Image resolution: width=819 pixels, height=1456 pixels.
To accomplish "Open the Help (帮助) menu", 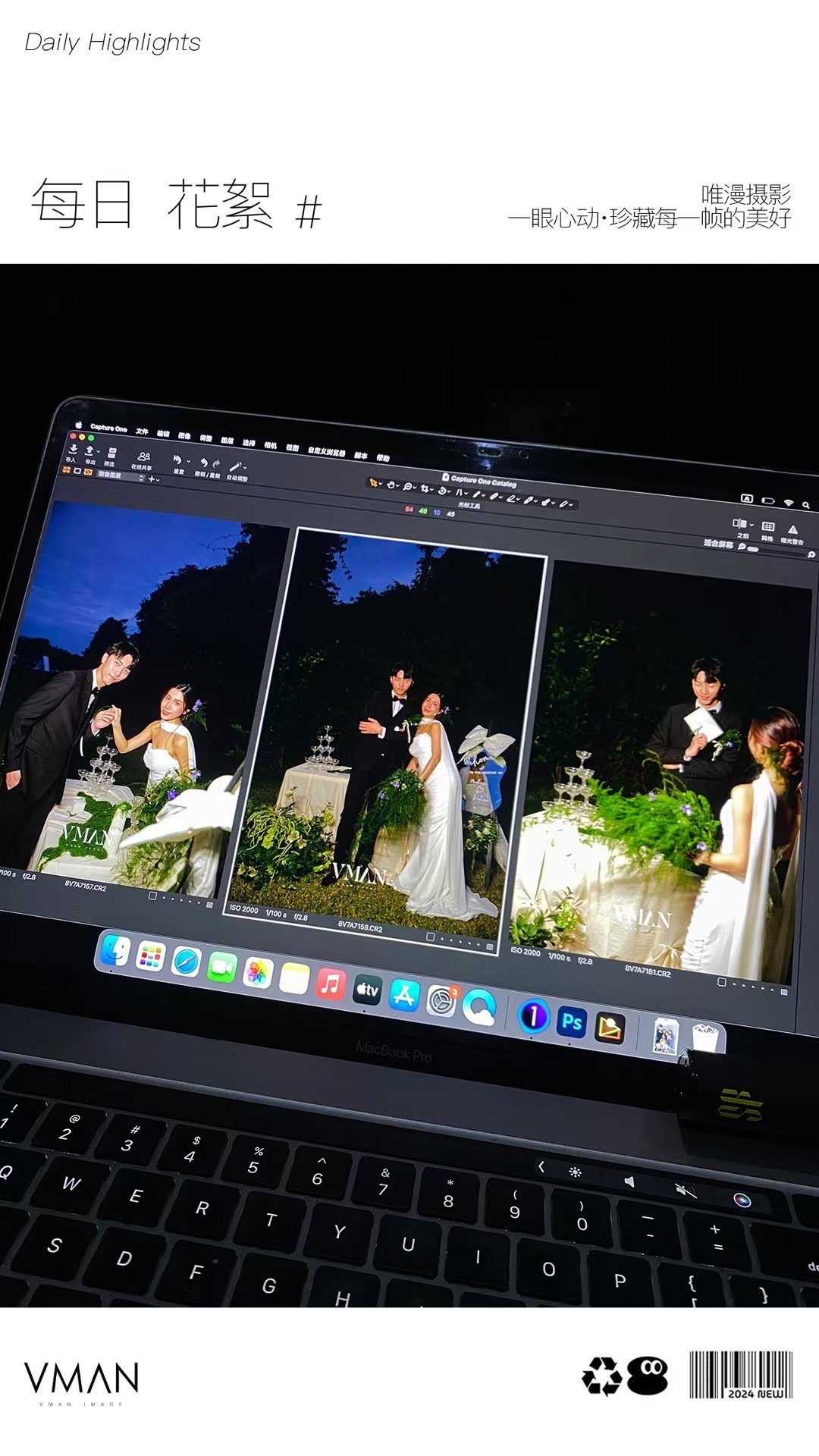I will pos(383,457).
